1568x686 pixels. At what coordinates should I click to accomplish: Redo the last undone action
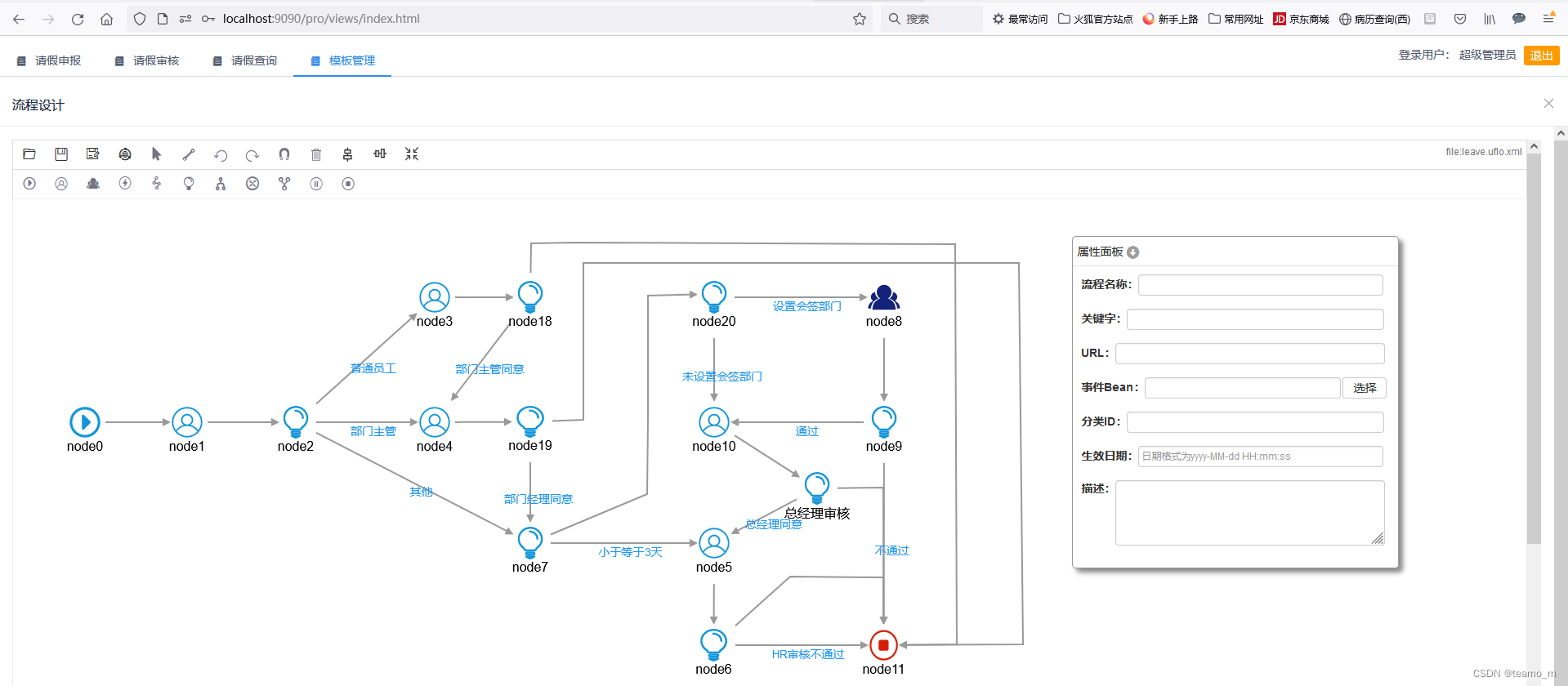click(252, 154)
